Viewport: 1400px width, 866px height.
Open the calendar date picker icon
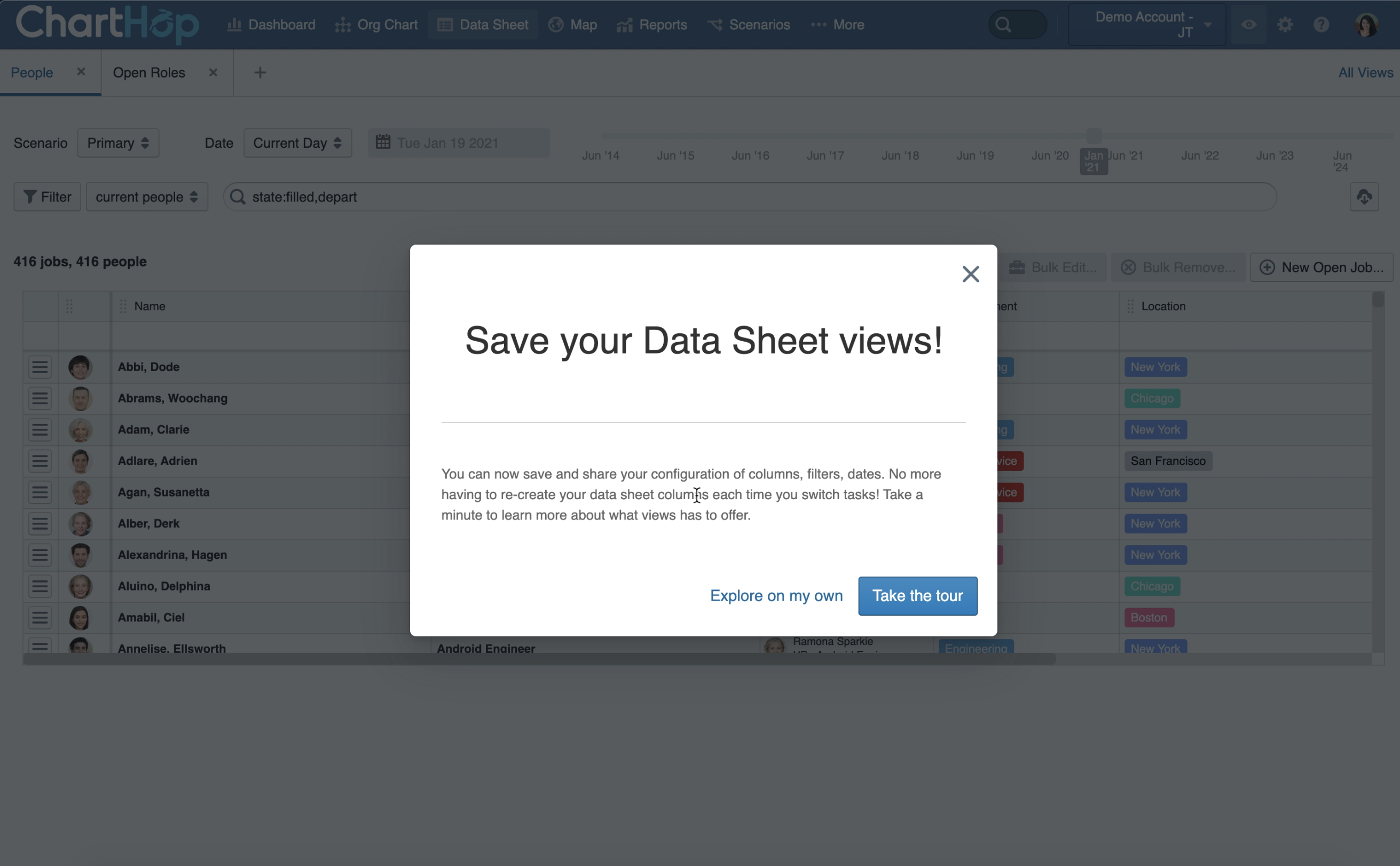tap(383, 142)
